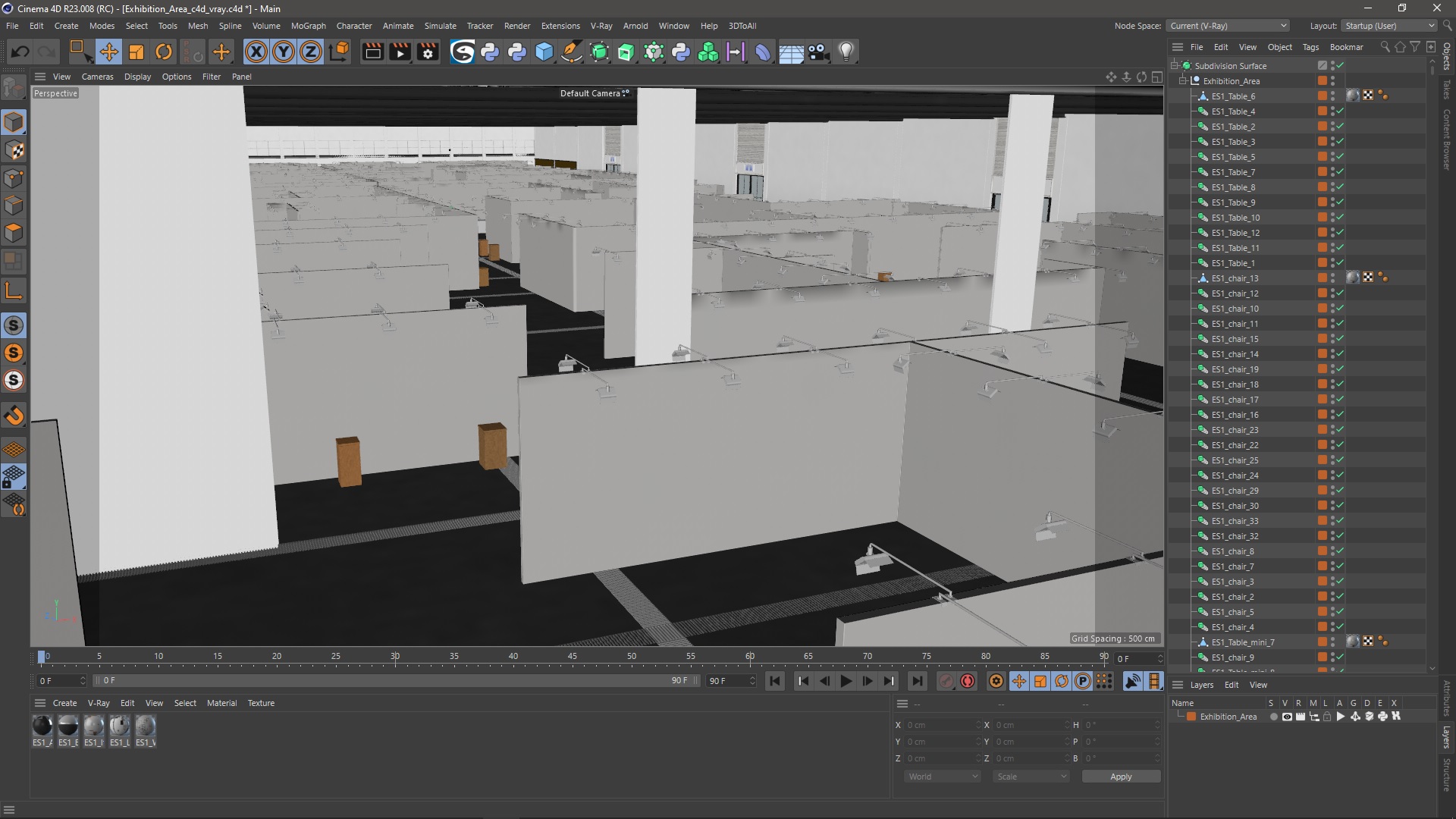Select the Texture mode icon

[14, 150]
